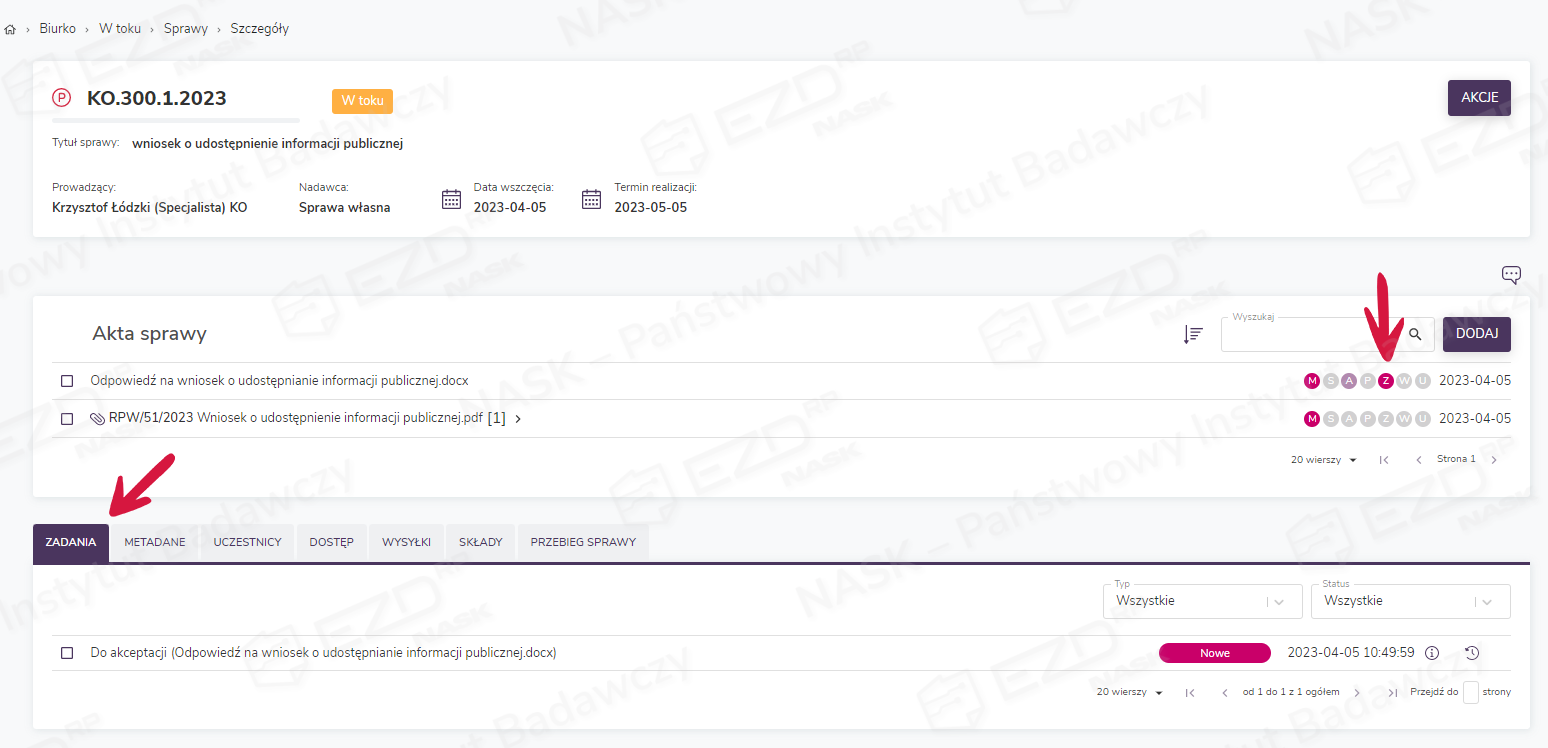
Task: Tick checkbox for RPW/51/2023 Wniosek pdf
Action: pyautogui.click(x=67, y=419)
